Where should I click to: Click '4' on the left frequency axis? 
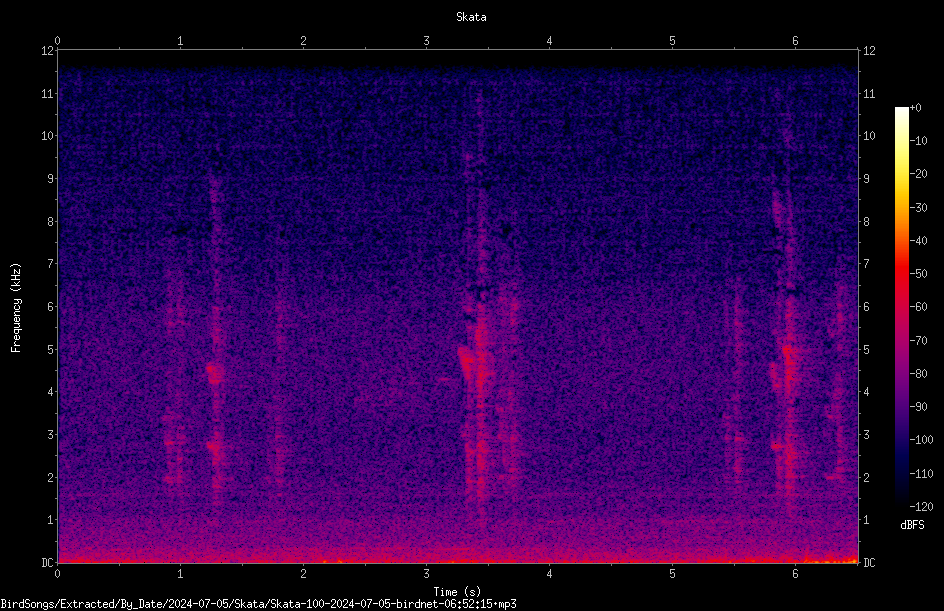click(51, 392)
